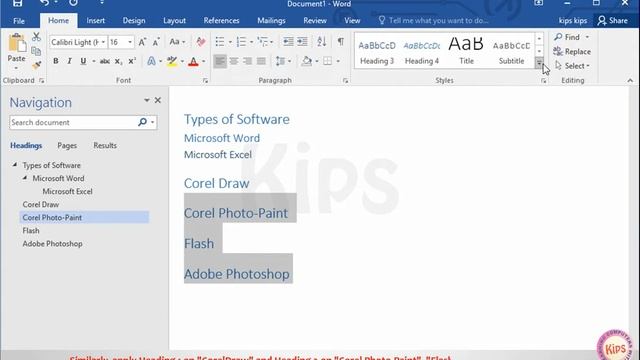Switch to the Design tab
The height and width of the screenshot is (360, 640).
(134, 20)
